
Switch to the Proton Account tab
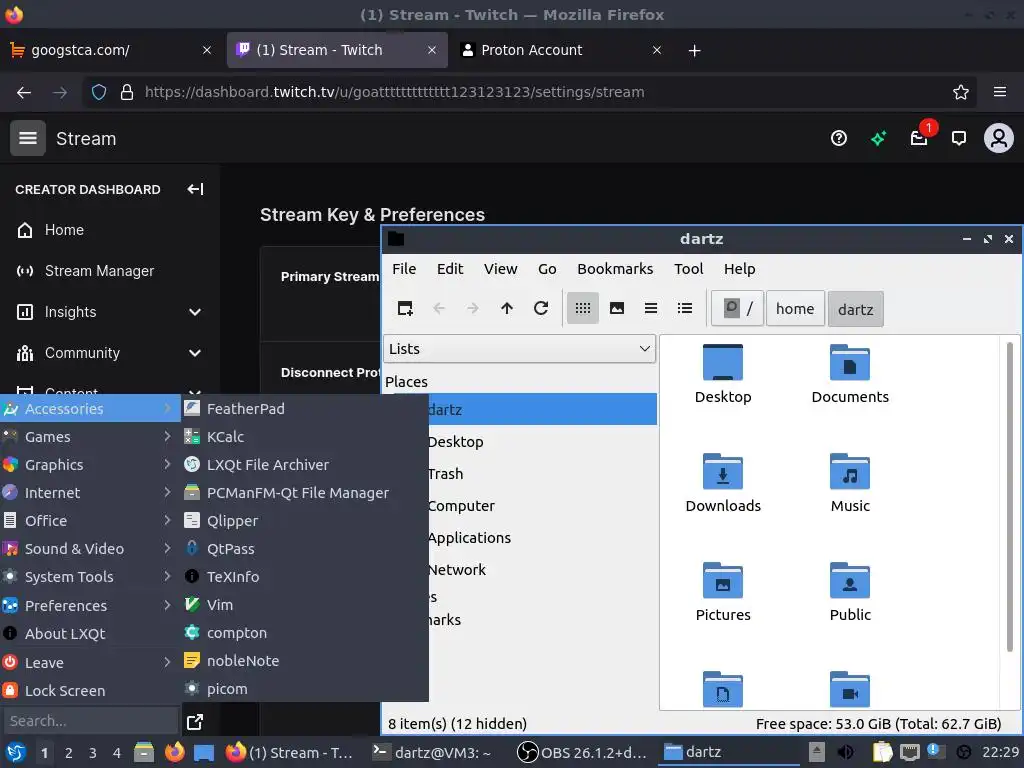tap(562, 50)
